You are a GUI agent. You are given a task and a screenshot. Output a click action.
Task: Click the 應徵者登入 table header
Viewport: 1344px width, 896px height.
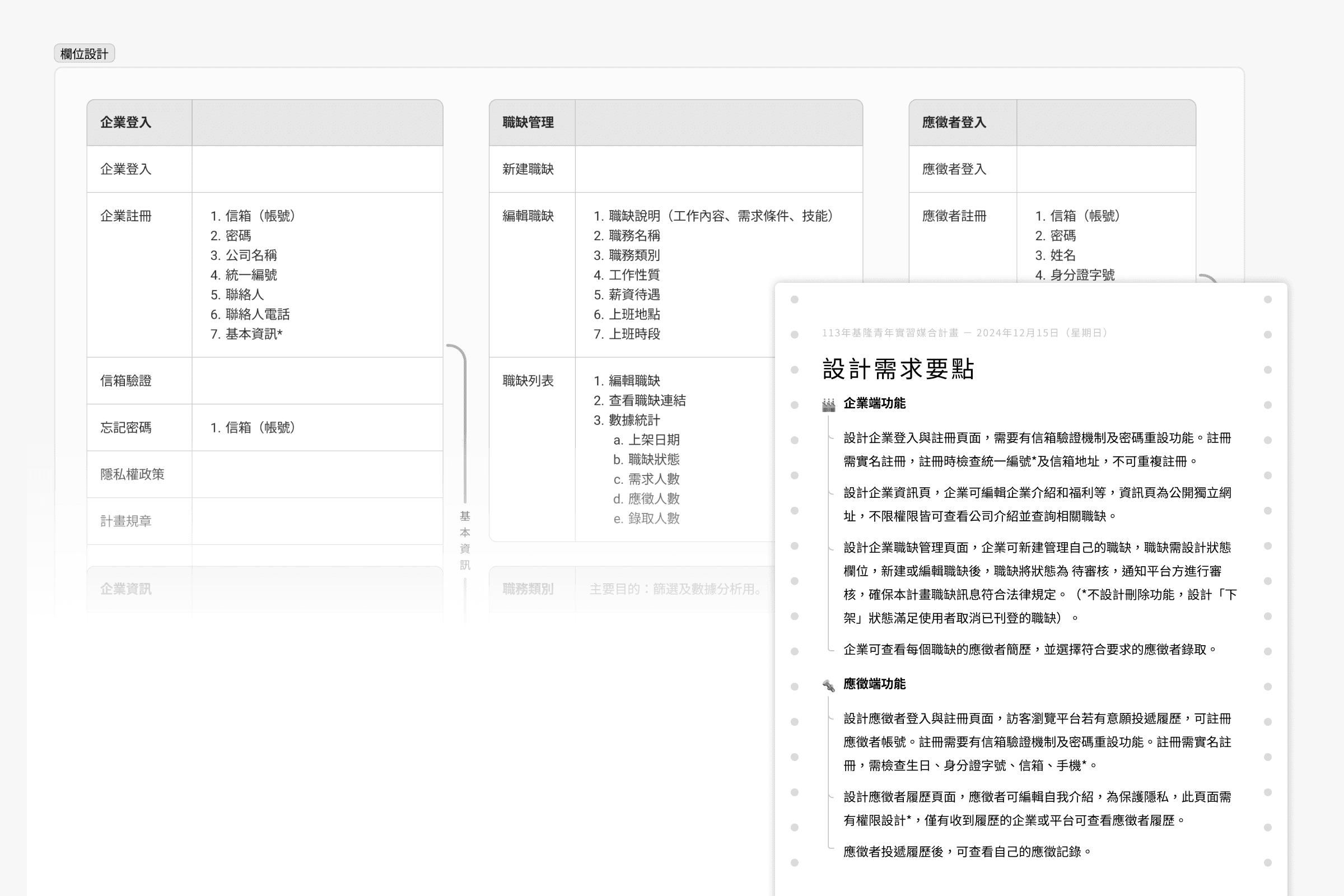tap(954, 122)
